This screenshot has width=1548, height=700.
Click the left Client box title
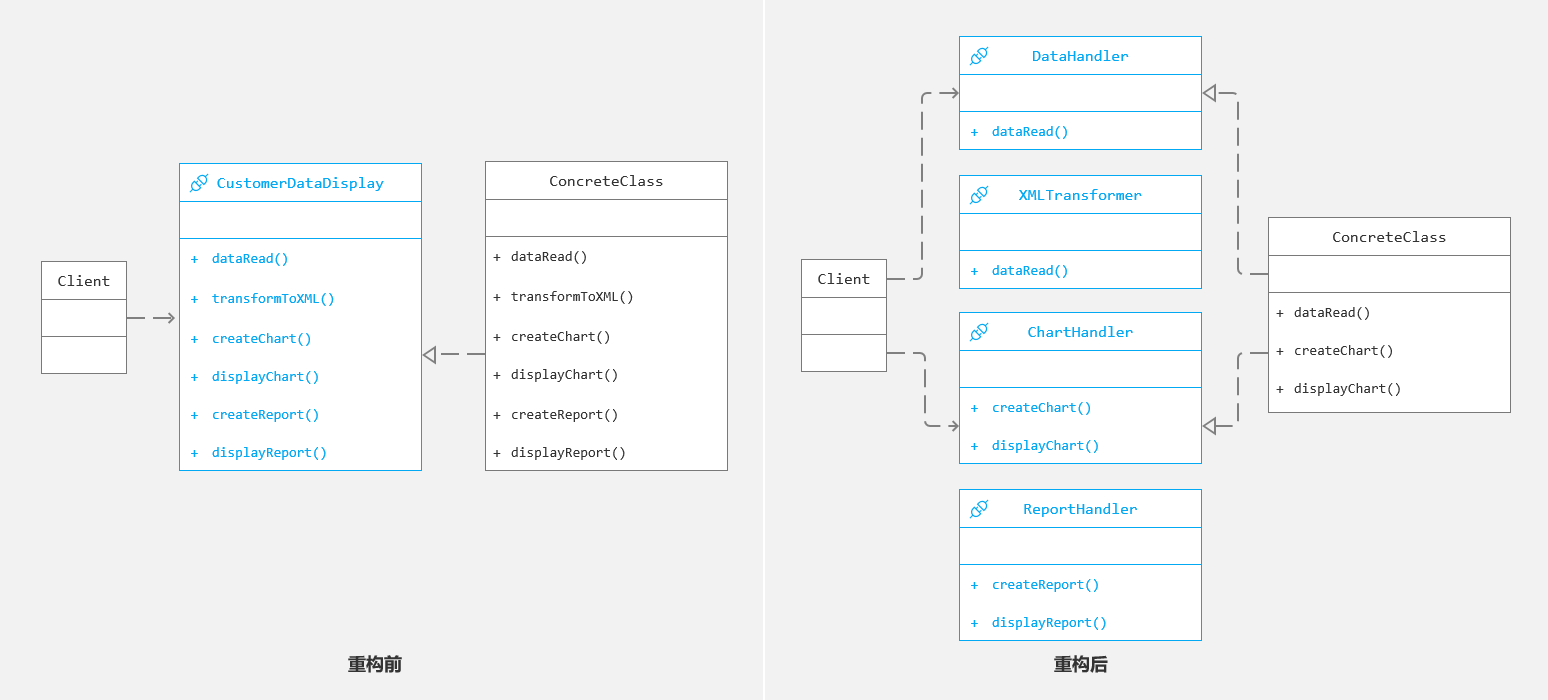(x=84, y=281)
